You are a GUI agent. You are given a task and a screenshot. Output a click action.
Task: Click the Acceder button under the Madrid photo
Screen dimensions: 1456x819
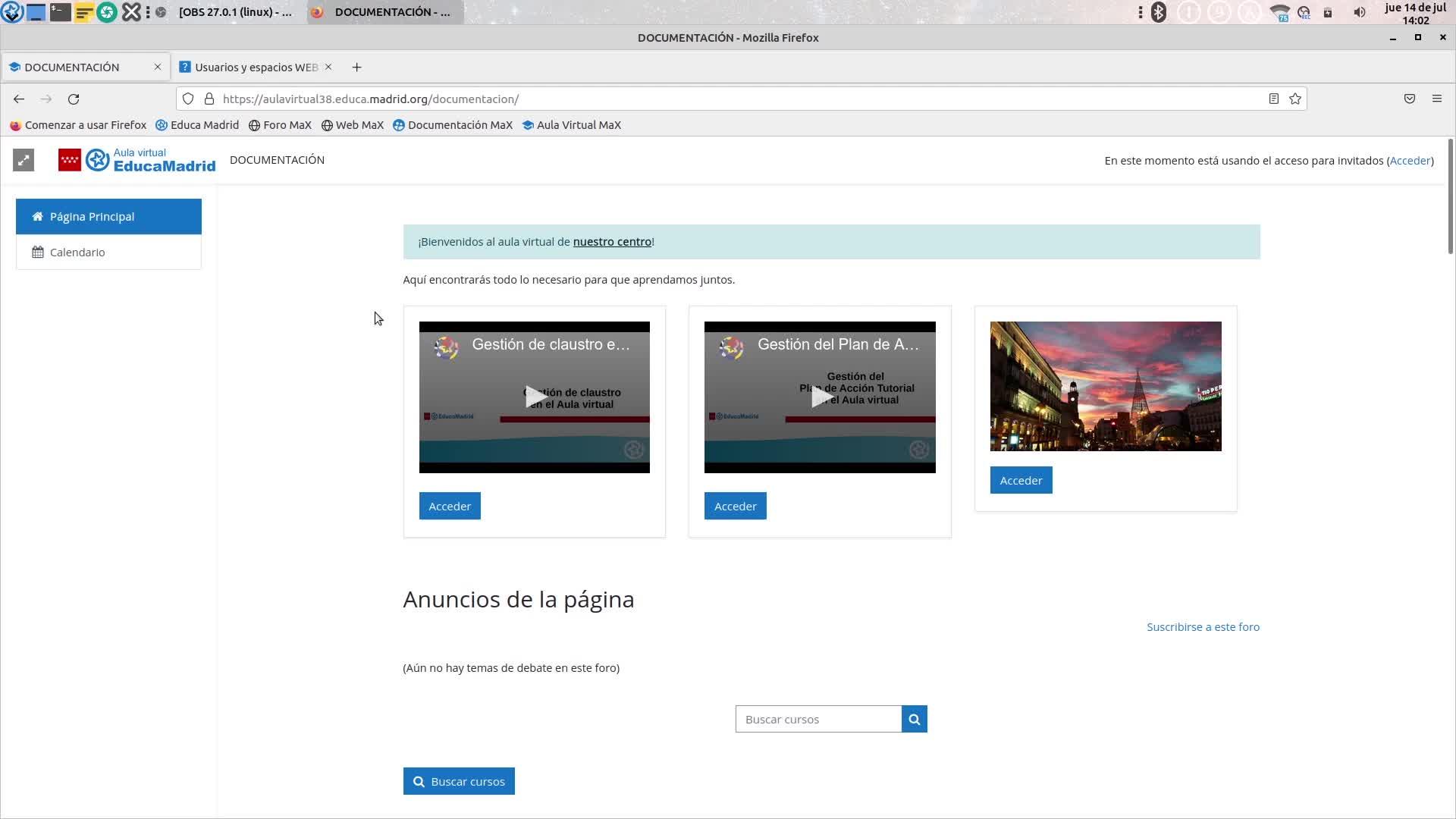pos(1021,481)
